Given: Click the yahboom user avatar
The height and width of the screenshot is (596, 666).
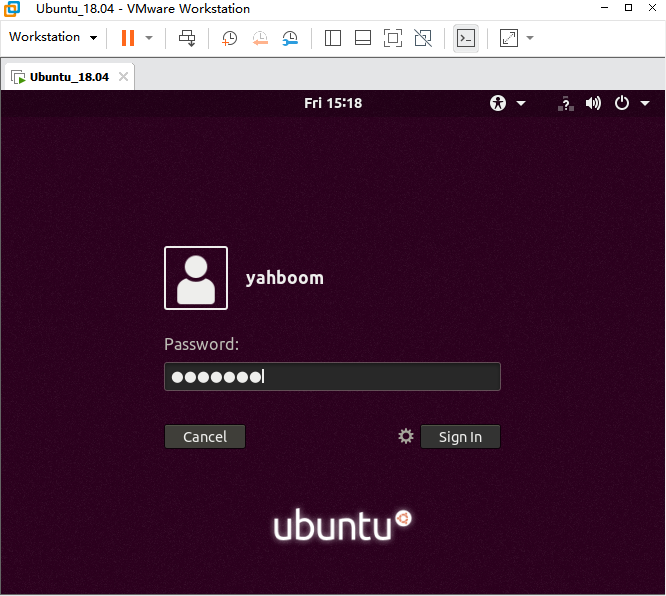Looking at the screenshot, I should tap(196, 278).
